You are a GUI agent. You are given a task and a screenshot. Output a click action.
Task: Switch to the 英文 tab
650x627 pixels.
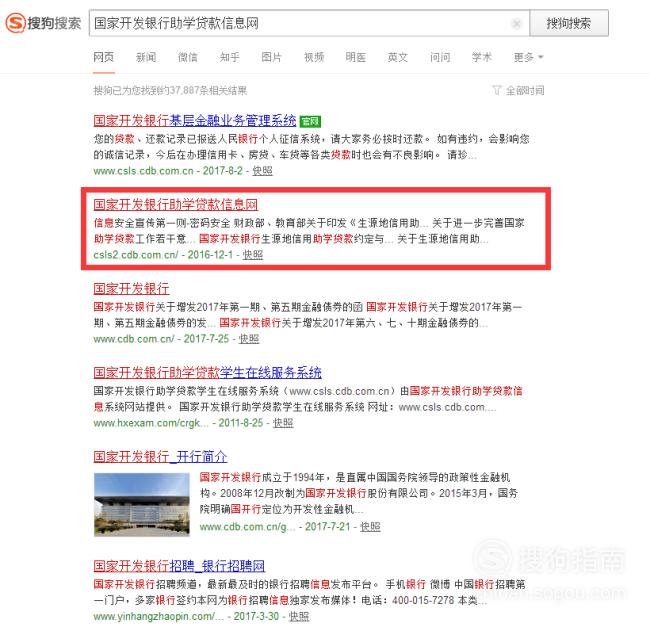point(398,57)
